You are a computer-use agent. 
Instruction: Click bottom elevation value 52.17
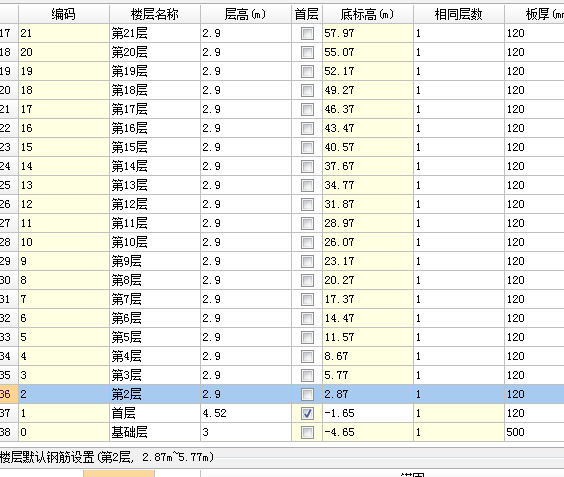368,71
